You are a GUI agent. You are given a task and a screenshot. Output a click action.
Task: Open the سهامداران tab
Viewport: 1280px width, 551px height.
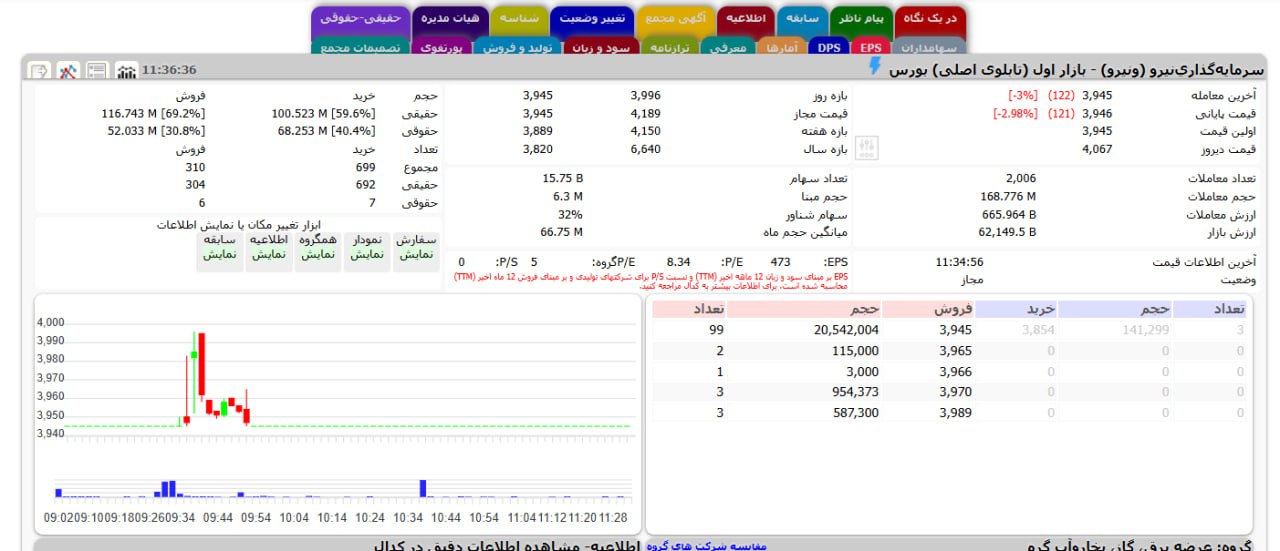929,47
